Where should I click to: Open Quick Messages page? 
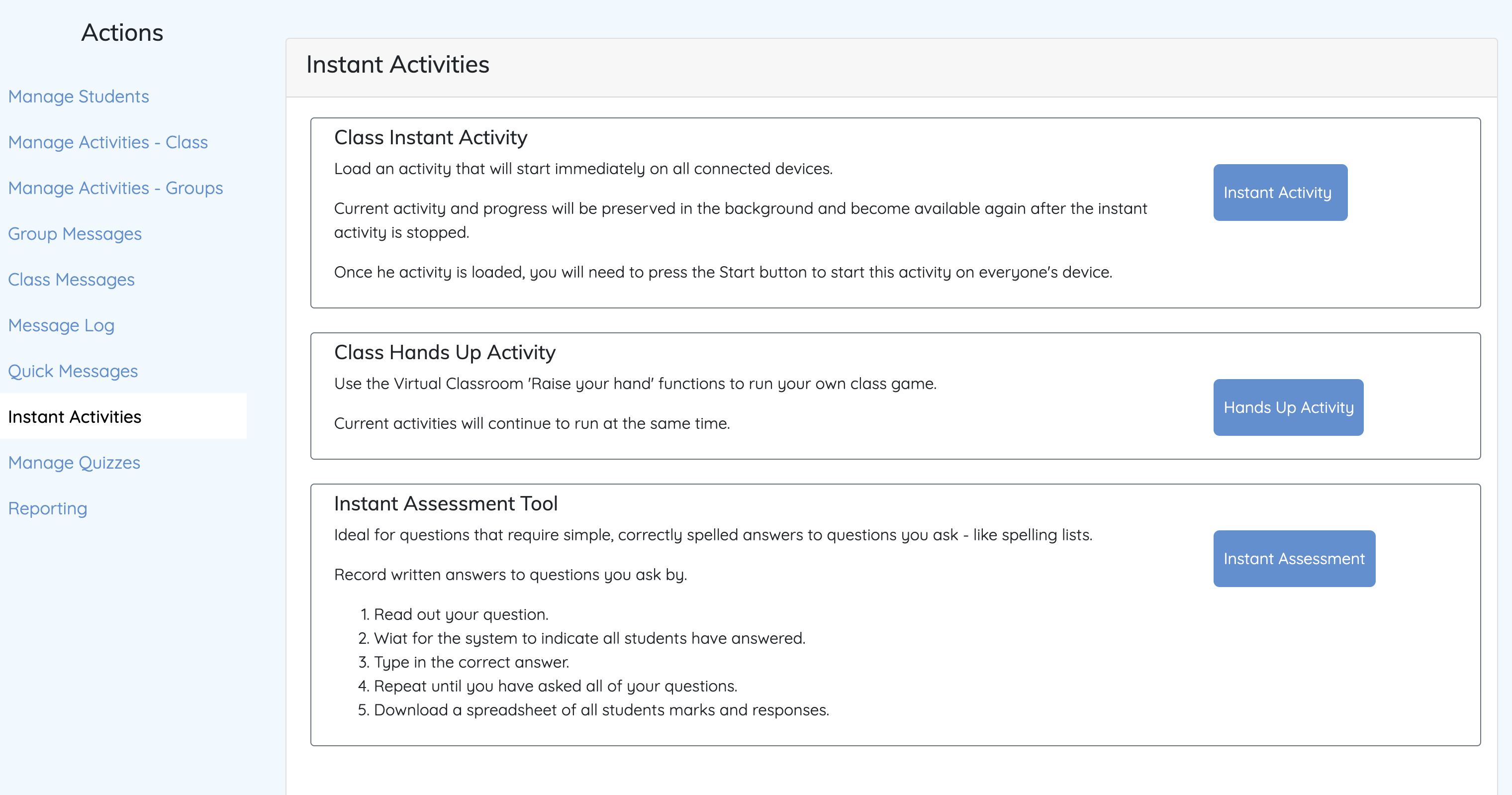tap(74, 371)
